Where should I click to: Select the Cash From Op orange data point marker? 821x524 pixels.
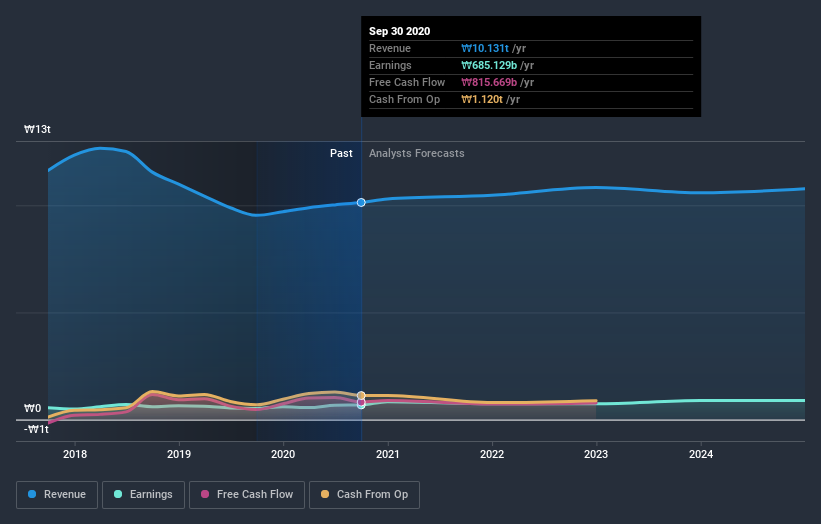[x=361, y=396]
